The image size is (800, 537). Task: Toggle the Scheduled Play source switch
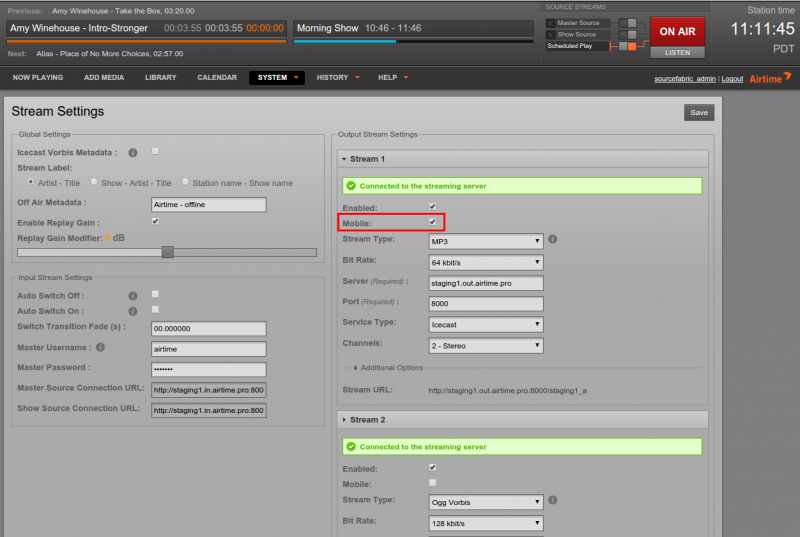tap(626, 46)
